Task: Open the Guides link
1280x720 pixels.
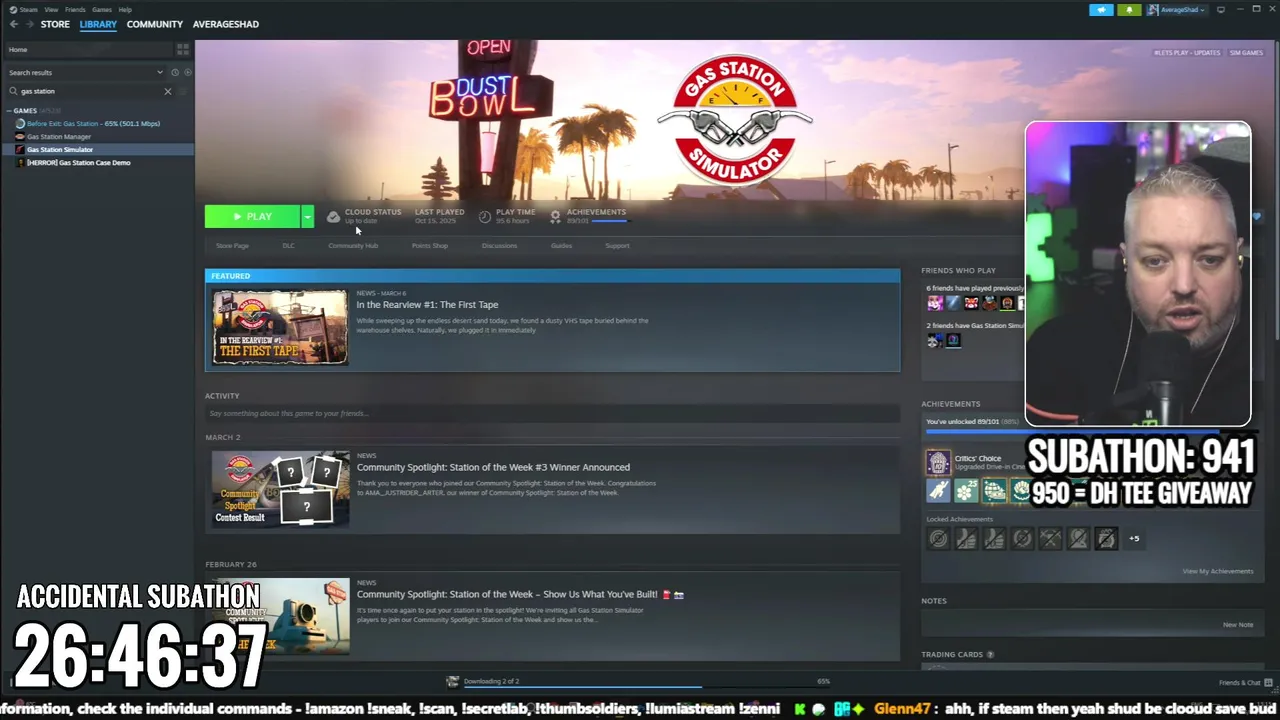Action: click(x=561, y=245)
